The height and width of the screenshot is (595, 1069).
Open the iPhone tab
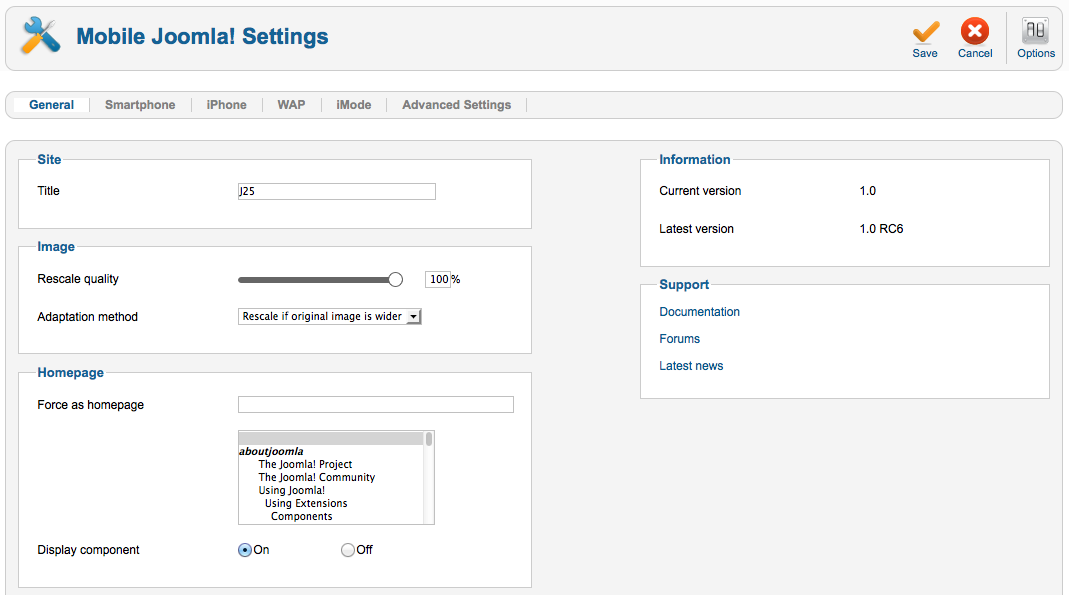(x=226, y=105)
